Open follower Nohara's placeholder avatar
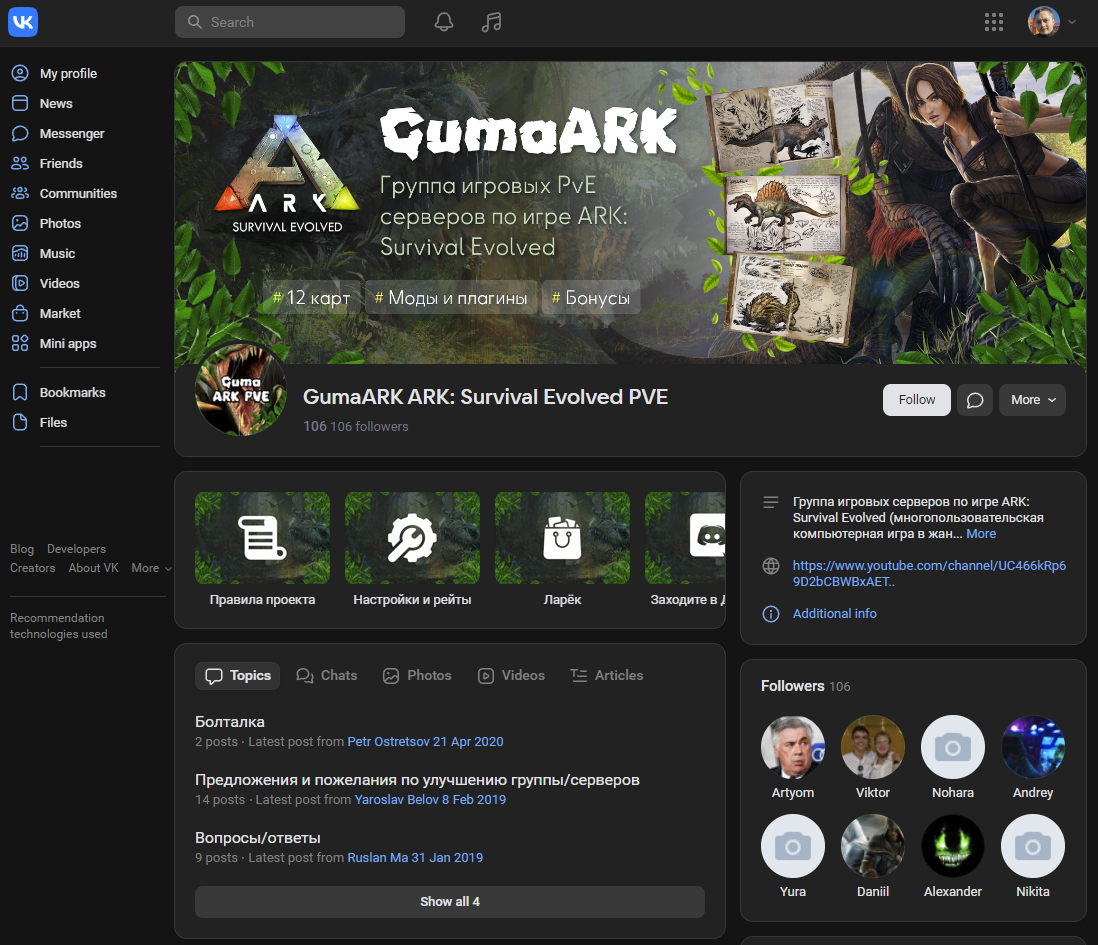 click(952, 747)
